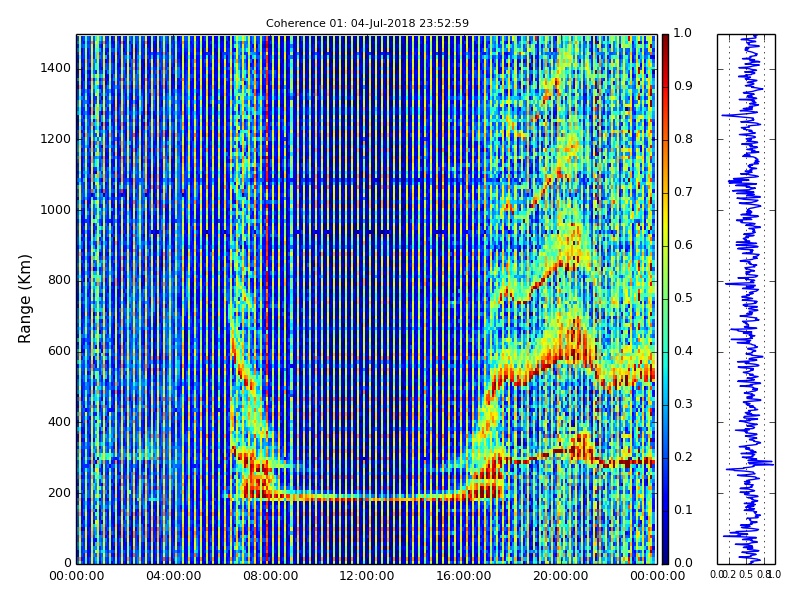Click the red echo trace near 300 km at 22:00
Image resolution: width=800 pixels, height=600 pixels.
point(610,462)
